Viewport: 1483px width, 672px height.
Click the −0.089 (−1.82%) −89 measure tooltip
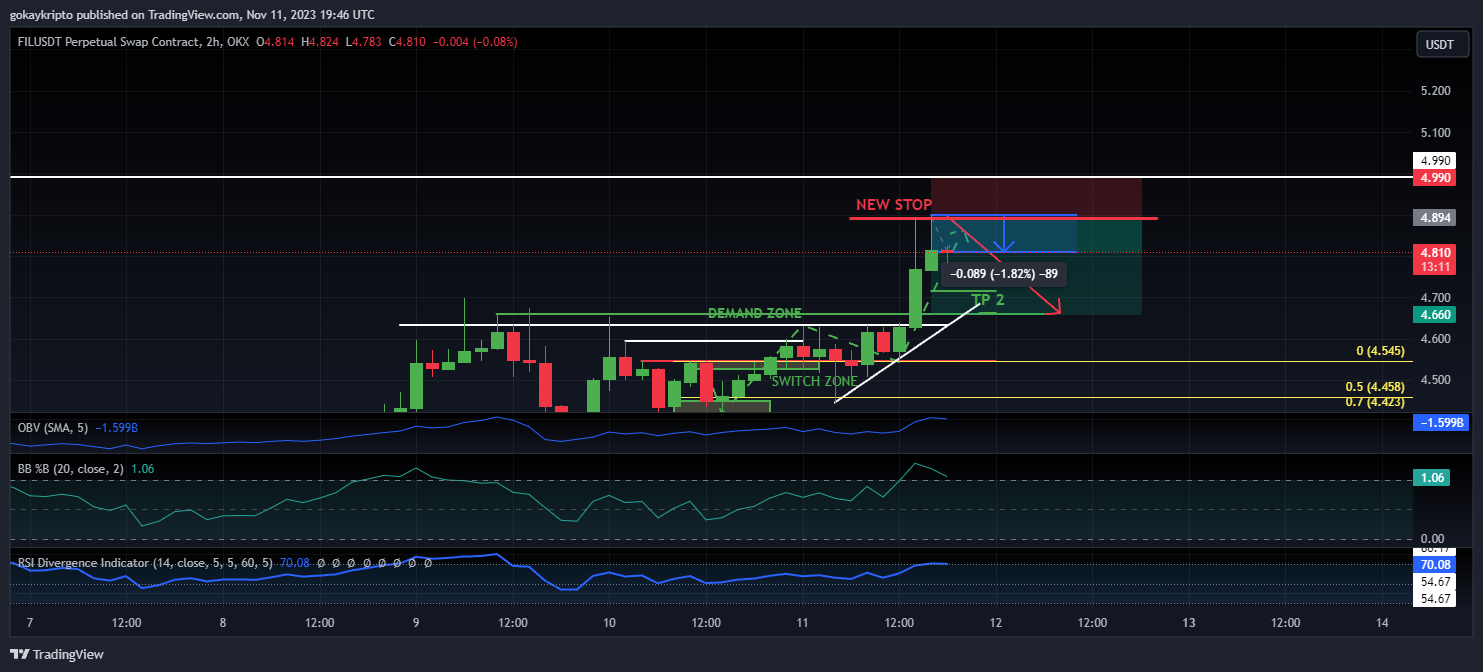click(1003, 273)
